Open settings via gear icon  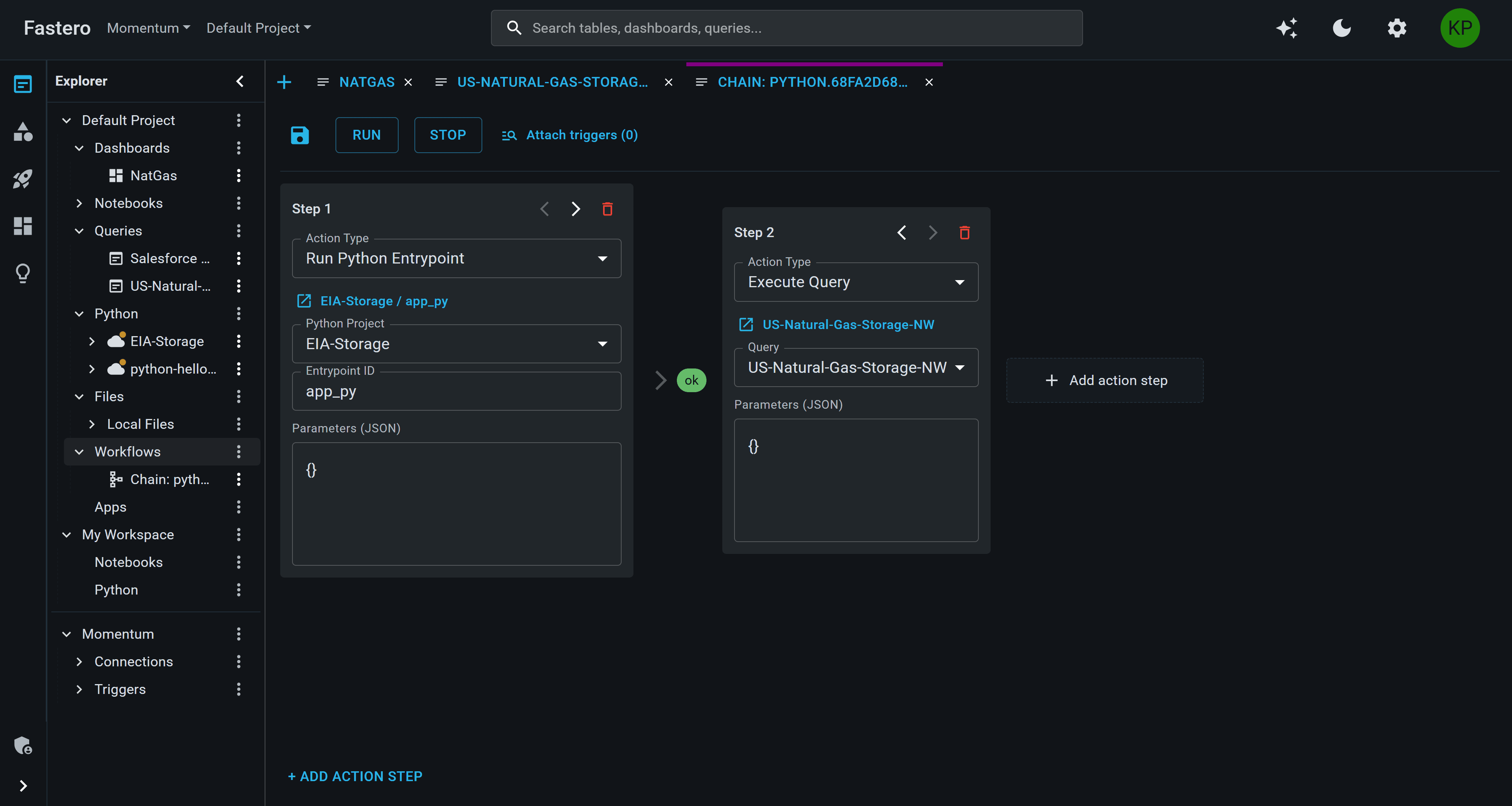(x=1397, y=28)
